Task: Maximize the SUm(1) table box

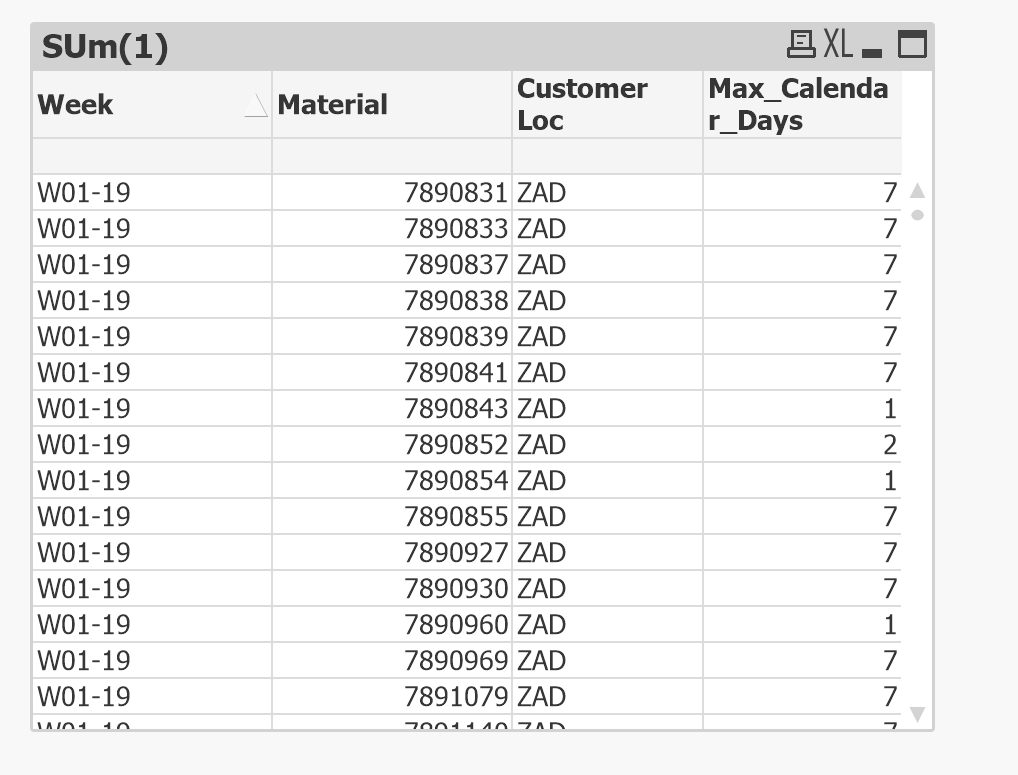Action: (x=912, y=44)
